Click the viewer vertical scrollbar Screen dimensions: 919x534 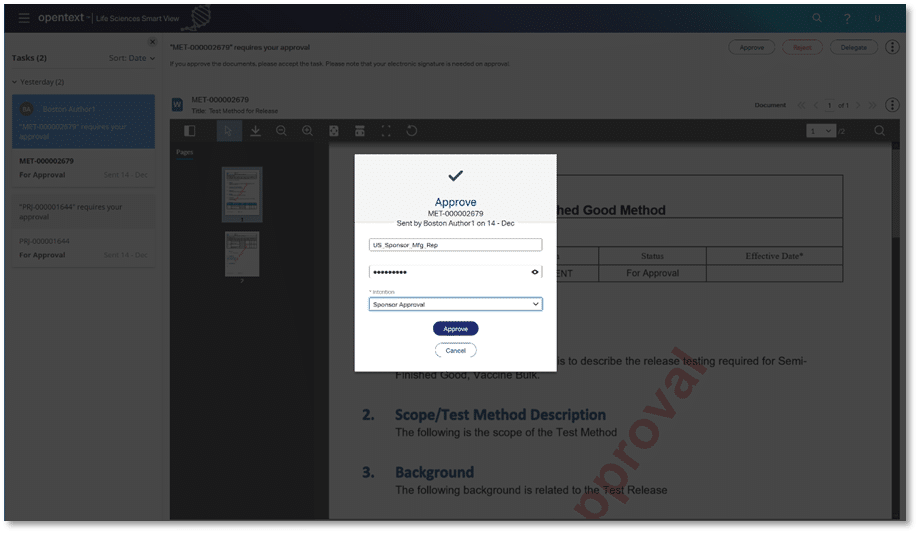(896, 193)
